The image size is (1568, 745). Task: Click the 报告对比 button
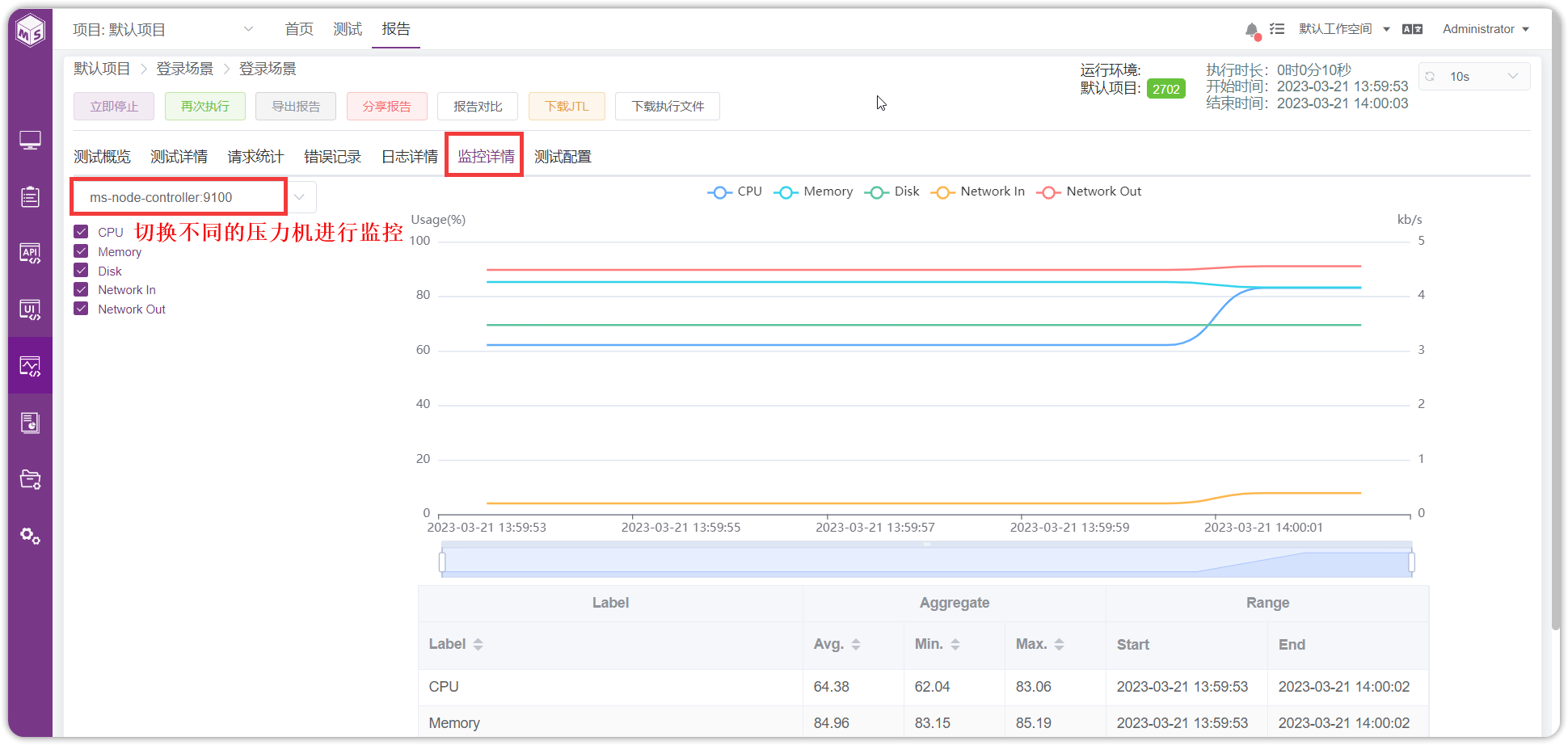point(478,106)
